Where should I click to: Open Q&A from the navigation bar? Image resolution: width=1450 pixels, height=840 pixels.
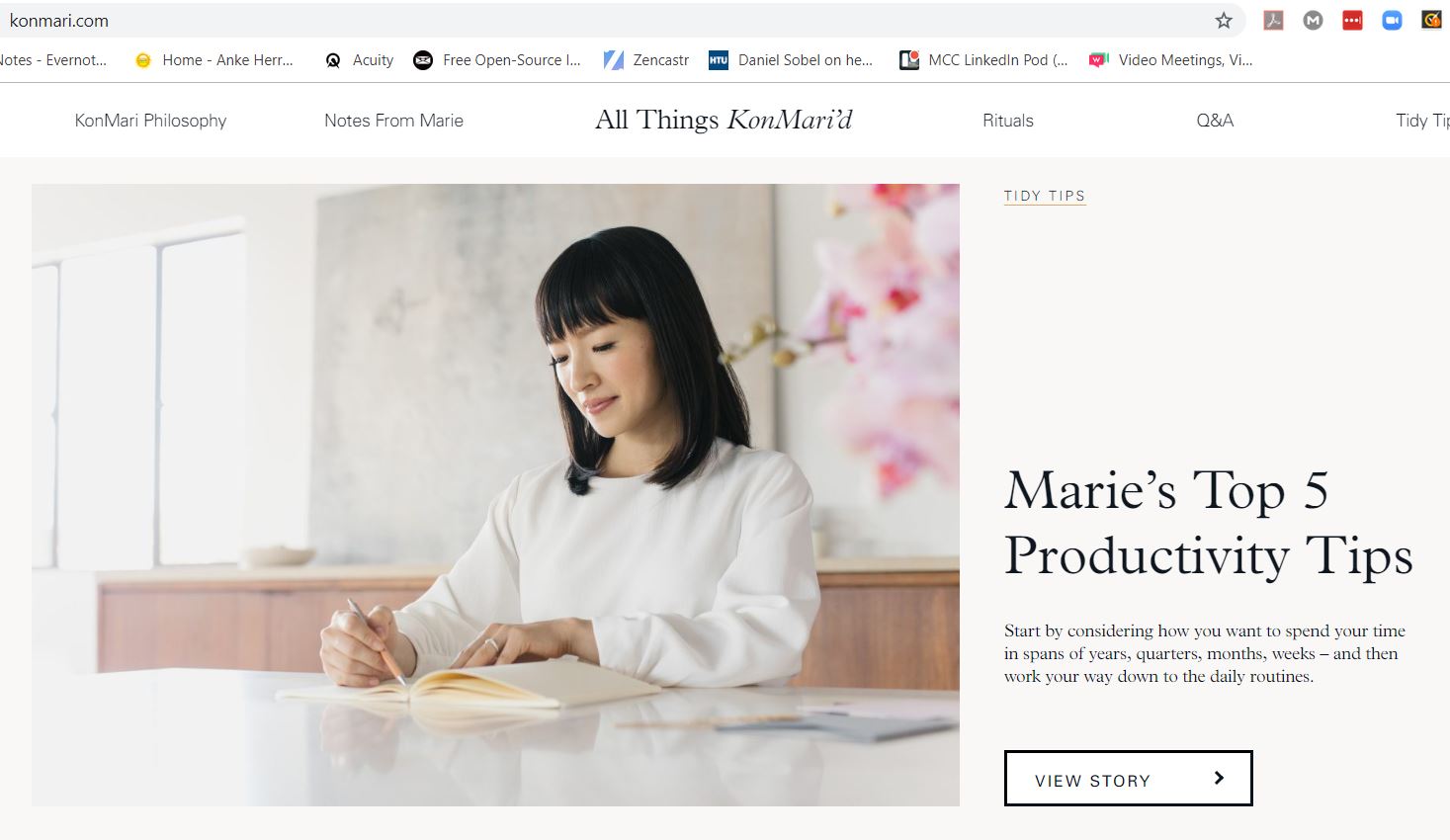[x=1215, y=121]
